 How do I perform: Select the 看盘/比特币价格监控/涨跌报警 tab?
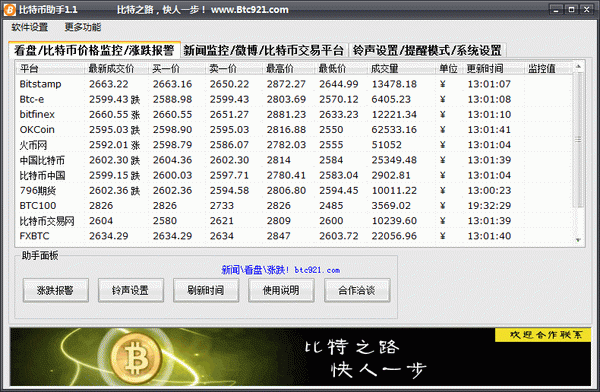click(94, 50)
